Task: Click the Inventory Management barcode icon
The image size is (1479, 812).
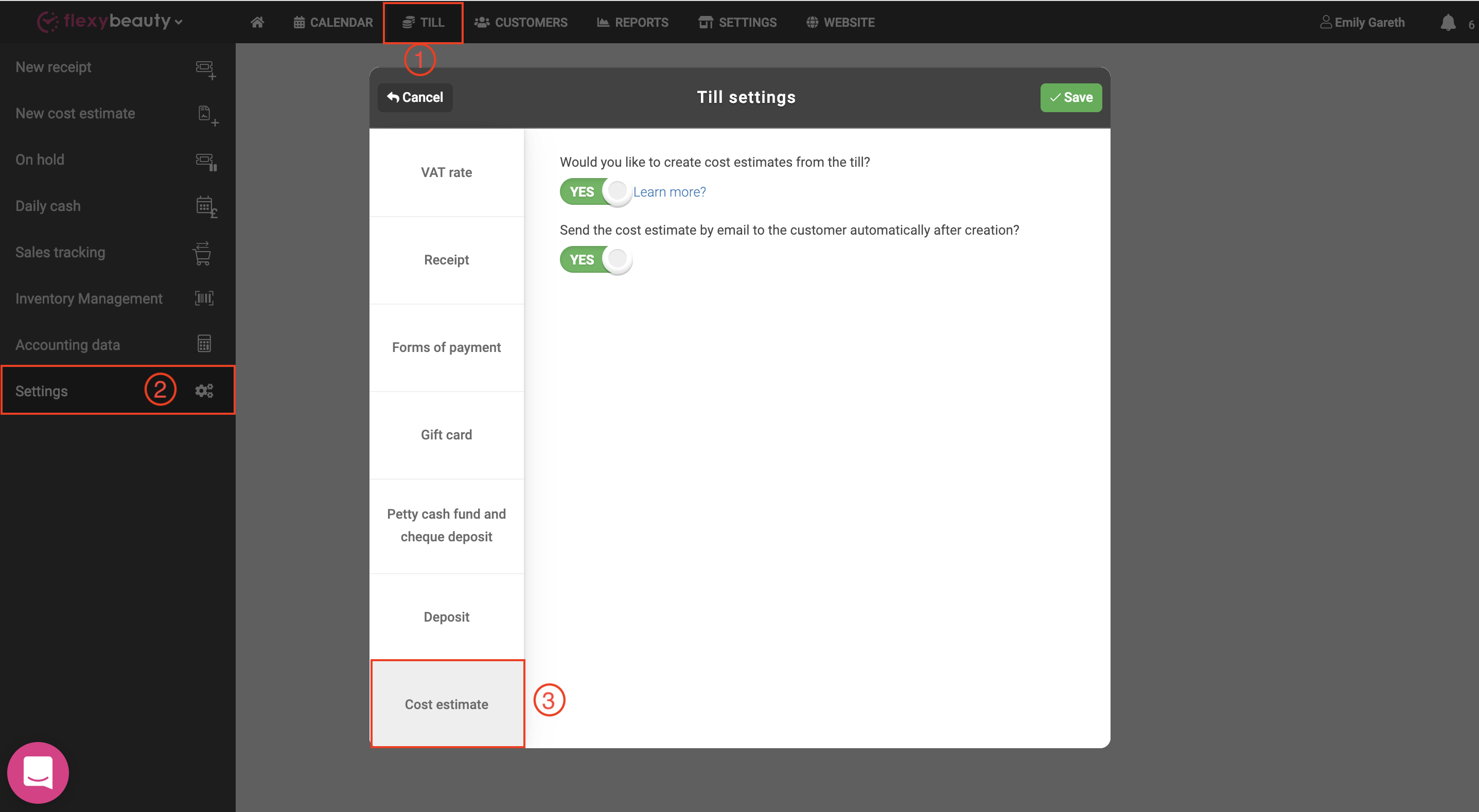Action: 204,298
